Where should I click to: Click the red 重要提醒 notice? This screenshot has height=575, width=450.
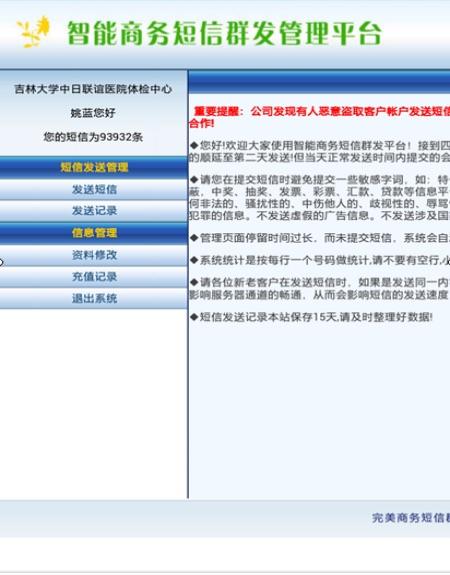pos(319,117)
